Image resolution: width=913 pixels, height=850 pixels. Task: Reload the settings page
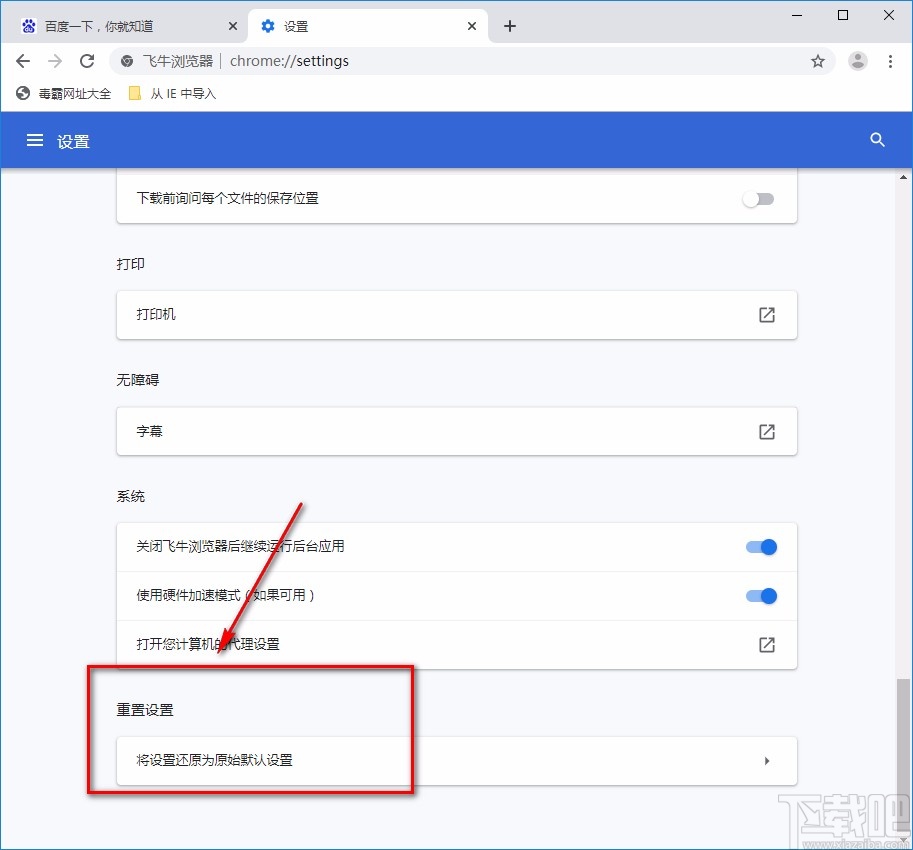[x=87, y=61]
